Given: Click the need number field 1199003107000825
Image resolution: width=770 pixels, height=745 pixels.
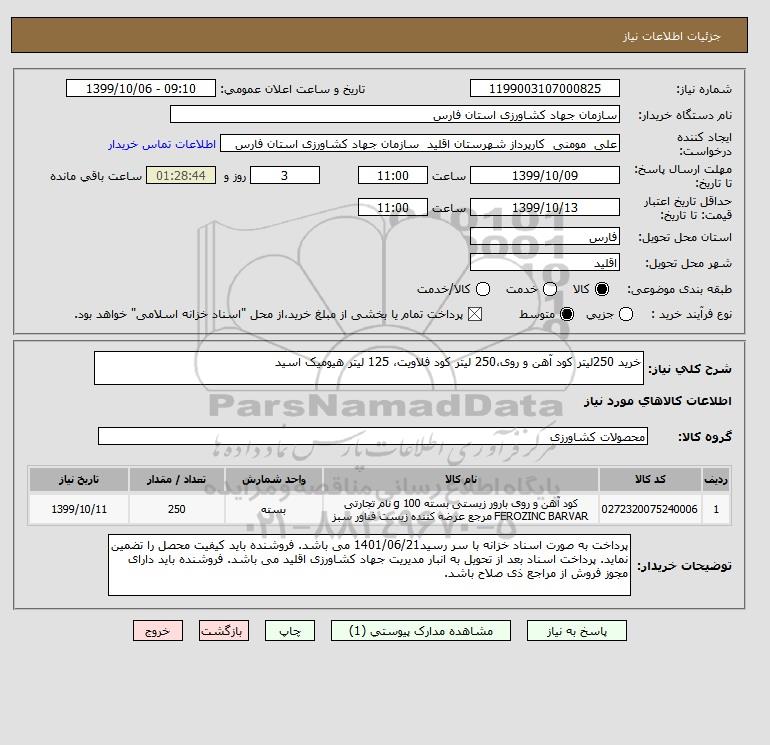Looking at the screenshot, I should 545,88.
